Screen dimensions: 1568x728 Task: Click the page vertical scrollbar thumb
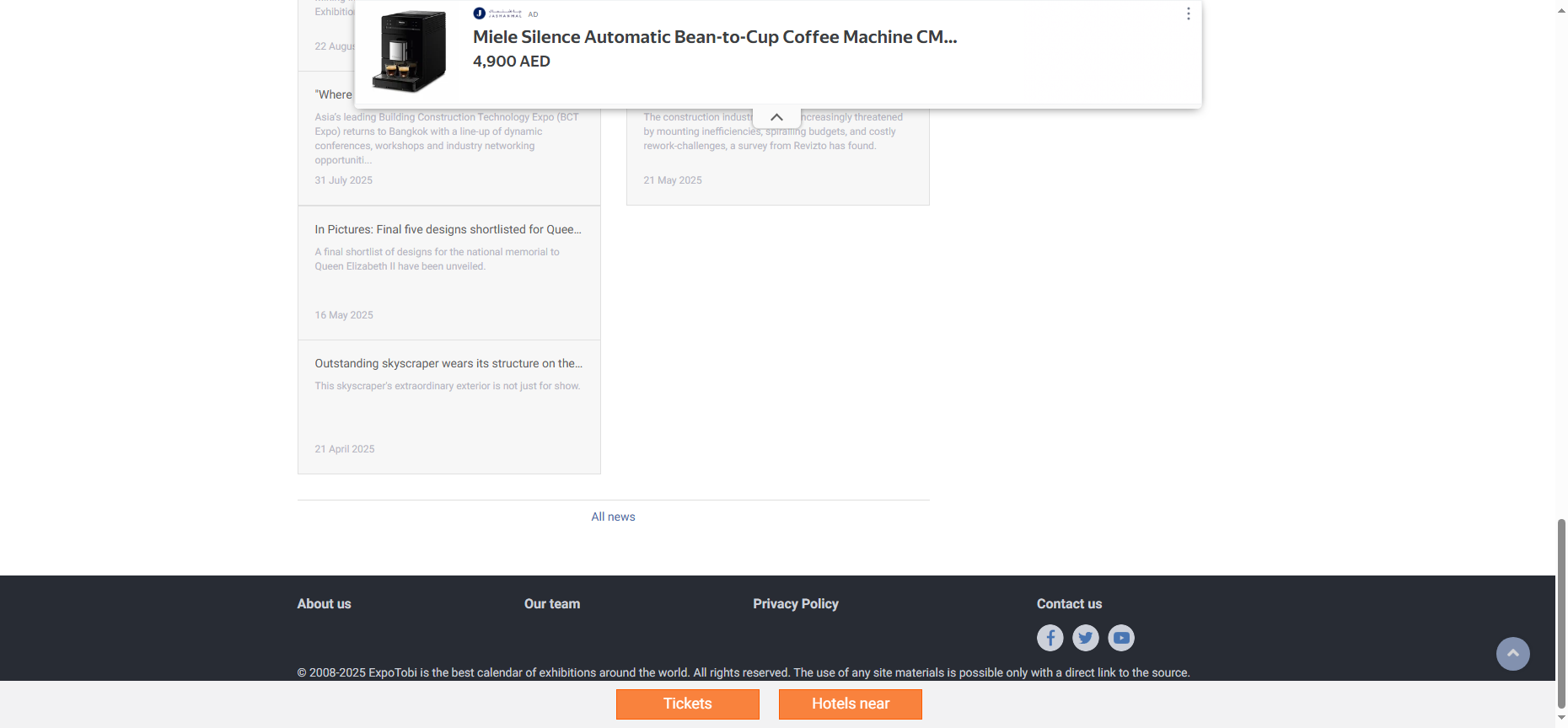pyautogui.click(x=1561, y=613)
